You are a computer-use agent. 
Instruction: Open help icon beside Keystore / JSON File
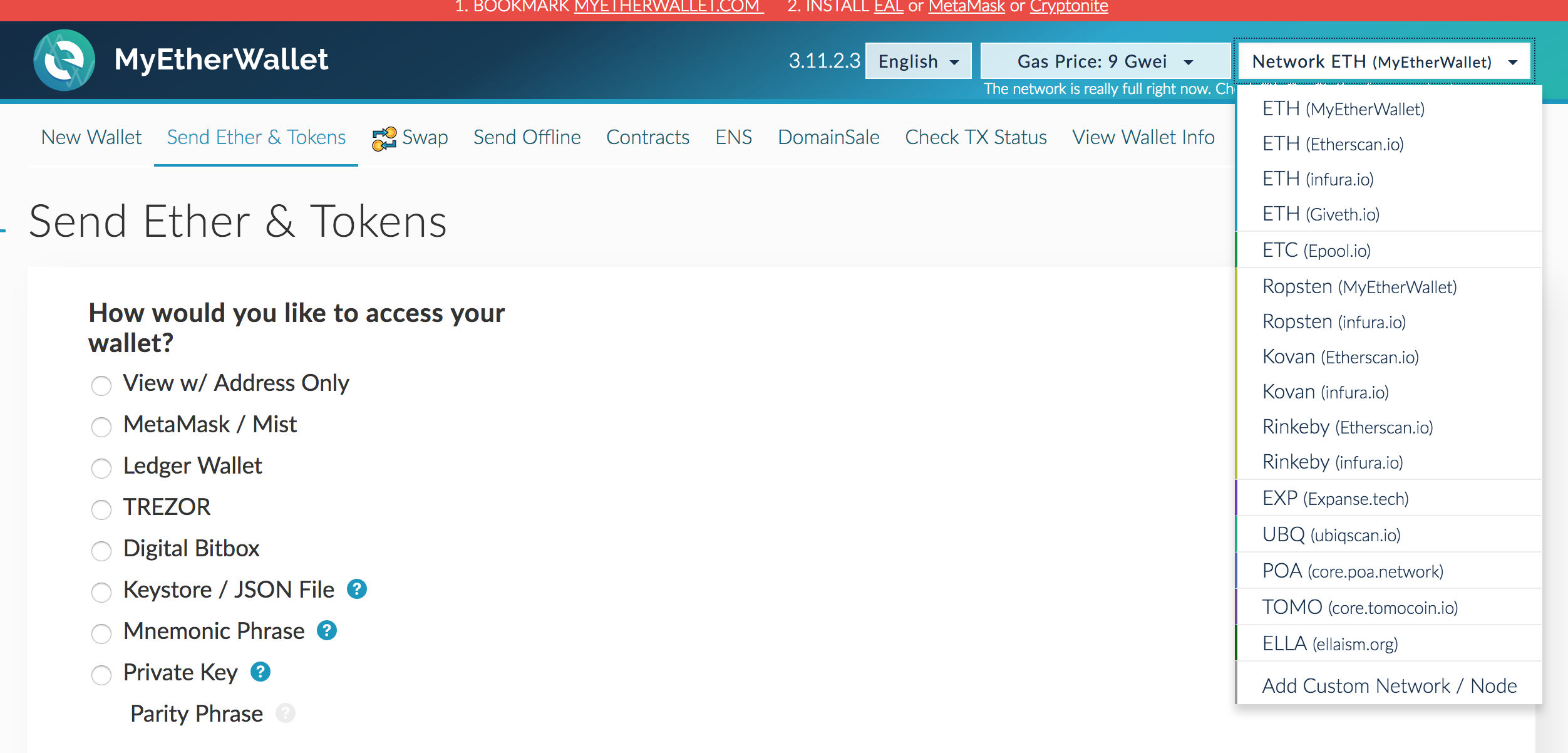(357, 589)
